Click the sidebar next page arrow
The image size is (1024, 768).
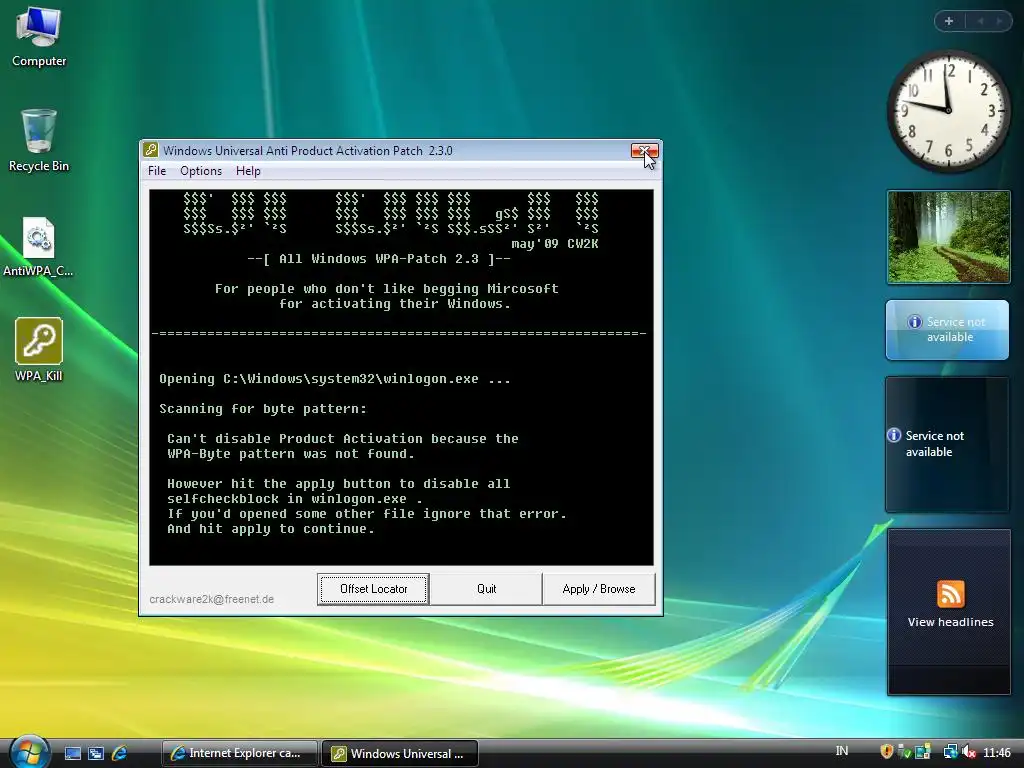999,21
